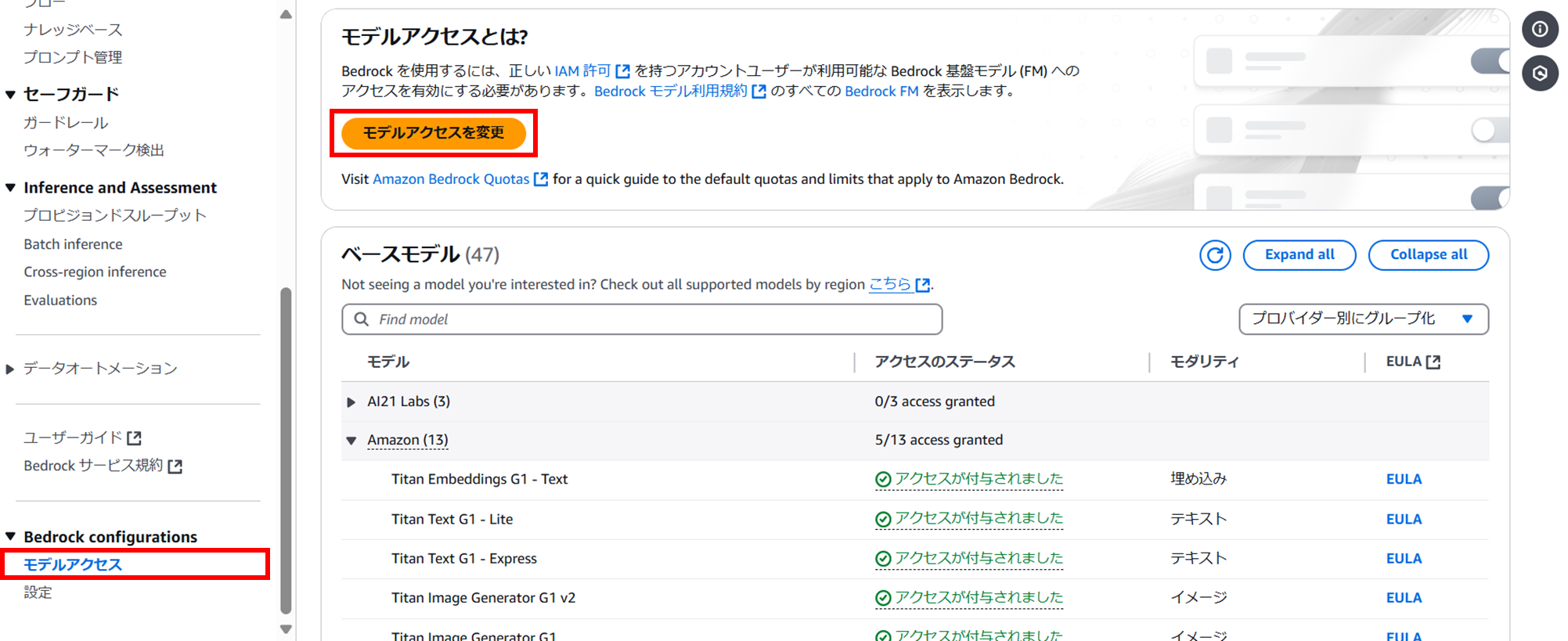The height and width of the screenshot is (641, 1568).
Task: Expand the AI21 Labs (3) provider group
Action: [x=351, y=402]
